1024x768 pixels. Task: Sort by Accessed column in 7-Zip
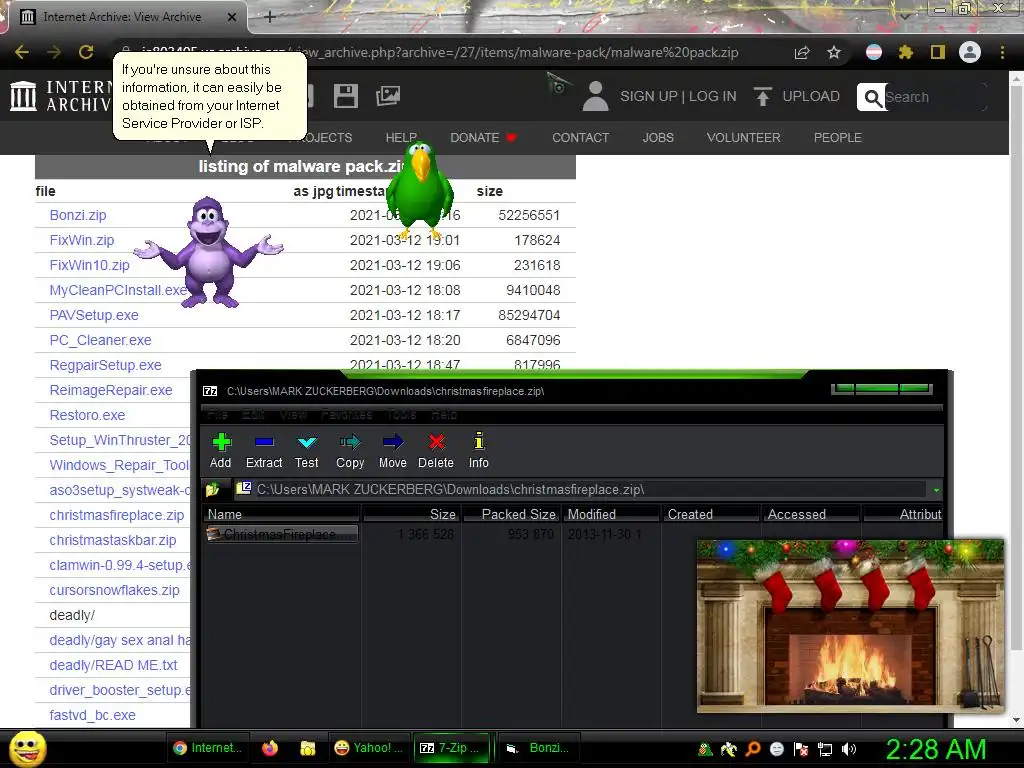tap(811, 514)
